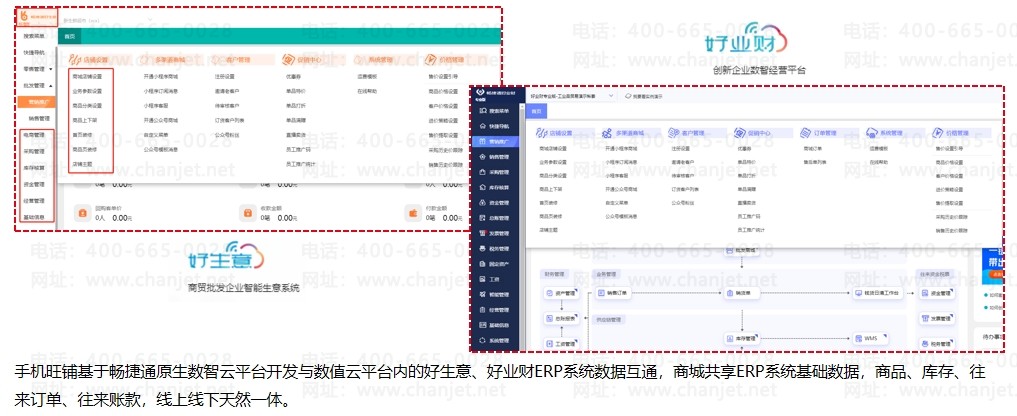Viewport: 1017px width, 416px height.
Task: Open 税务管理 in 好业财 dark sidebar
Action: coord(494,249)
